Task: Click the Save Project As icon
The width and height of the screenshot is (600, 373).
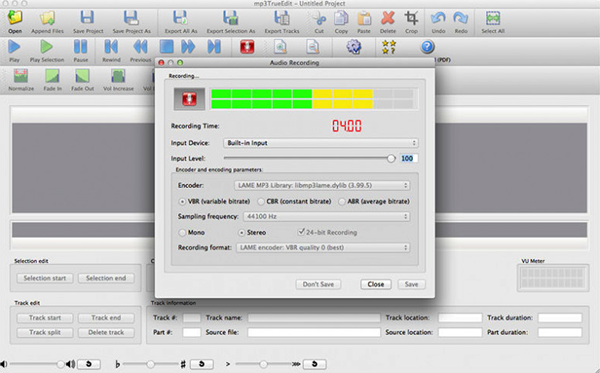Action: (x=131, y=18)
